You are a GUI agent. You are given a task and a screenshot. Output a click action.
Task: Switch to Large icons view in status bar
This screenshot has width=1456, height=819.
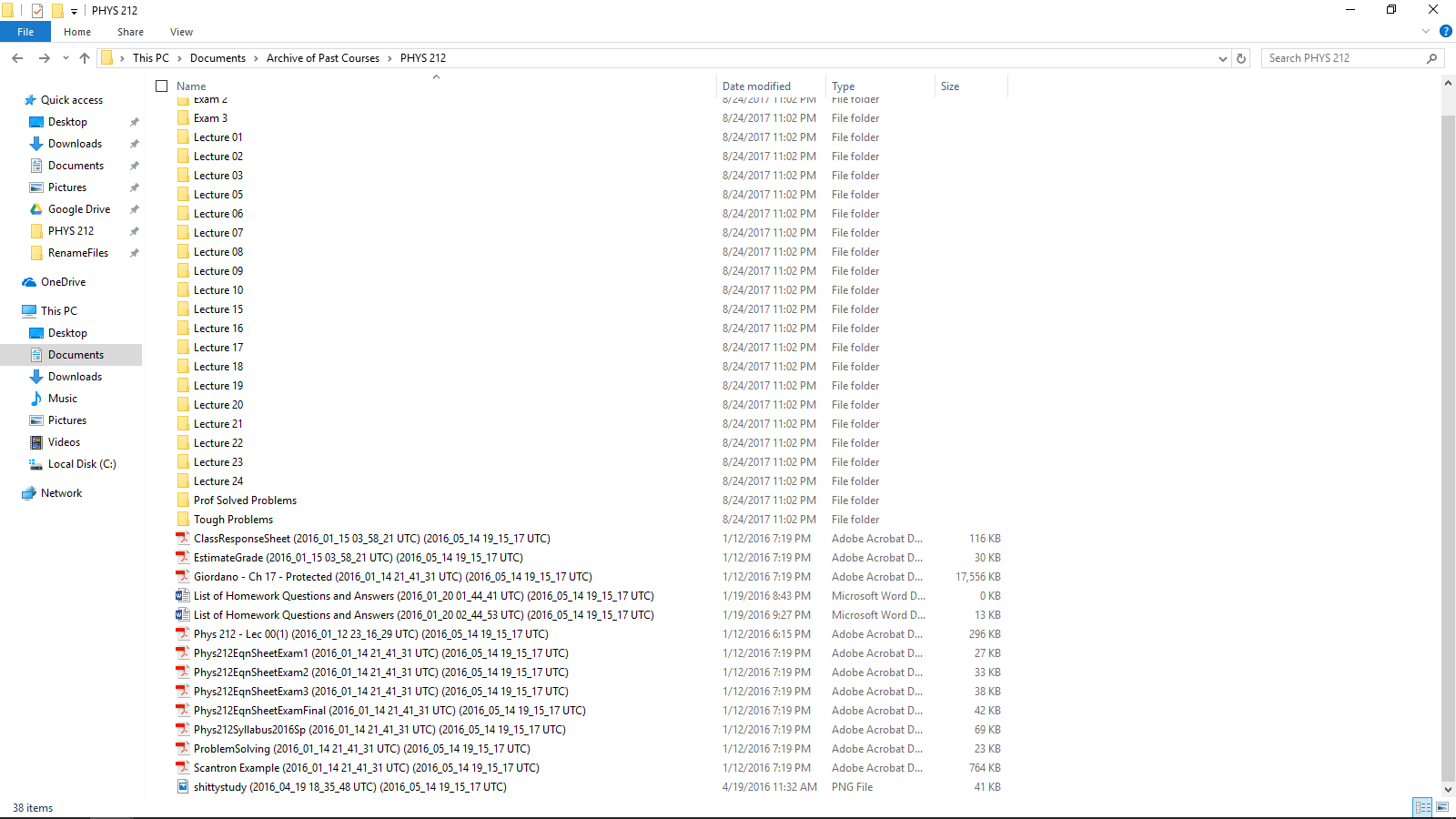[1442, 807]
